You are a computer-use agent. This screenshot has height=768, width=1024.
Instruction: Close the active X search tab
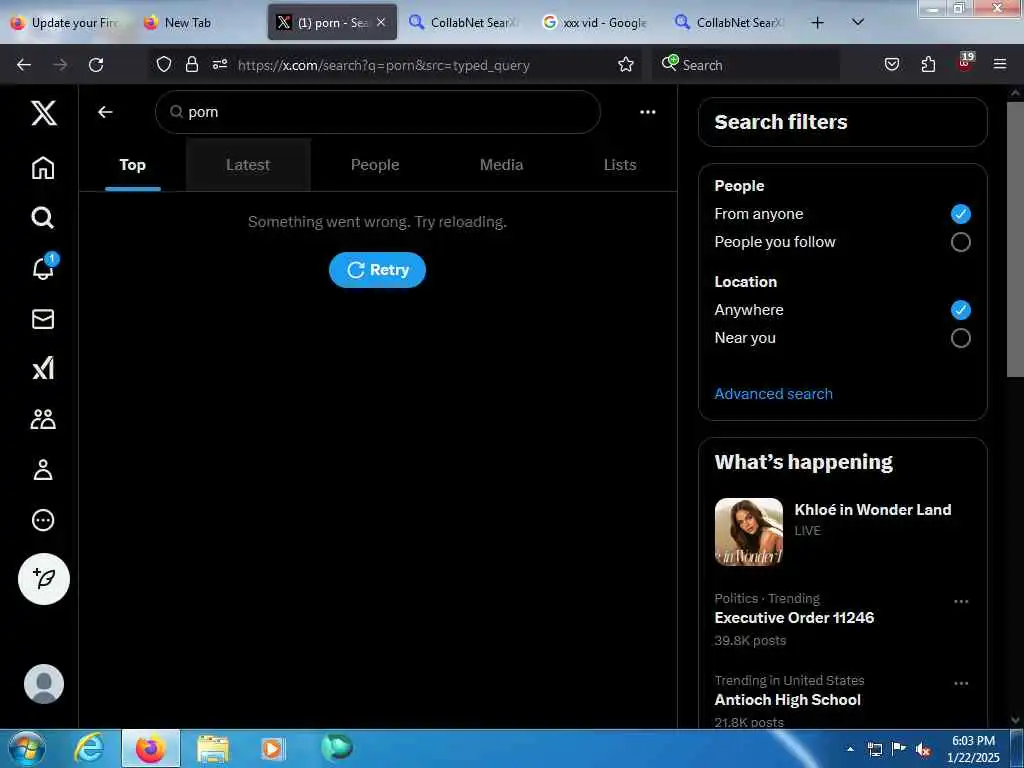[381, 23]
